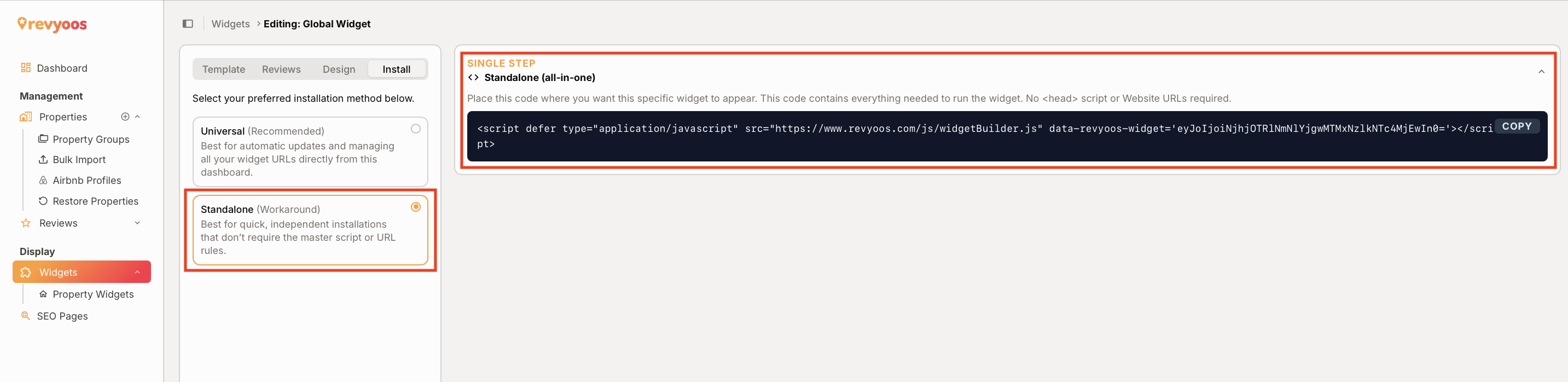Copy the standalone script code

point(1516,126)
